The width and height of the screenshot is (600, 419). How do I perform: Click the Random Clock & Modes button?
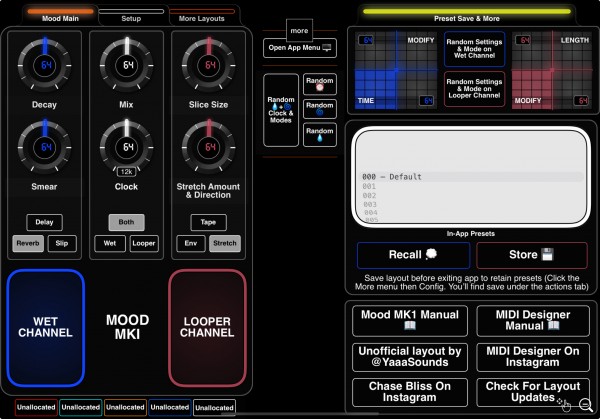[x=281, y=110]
